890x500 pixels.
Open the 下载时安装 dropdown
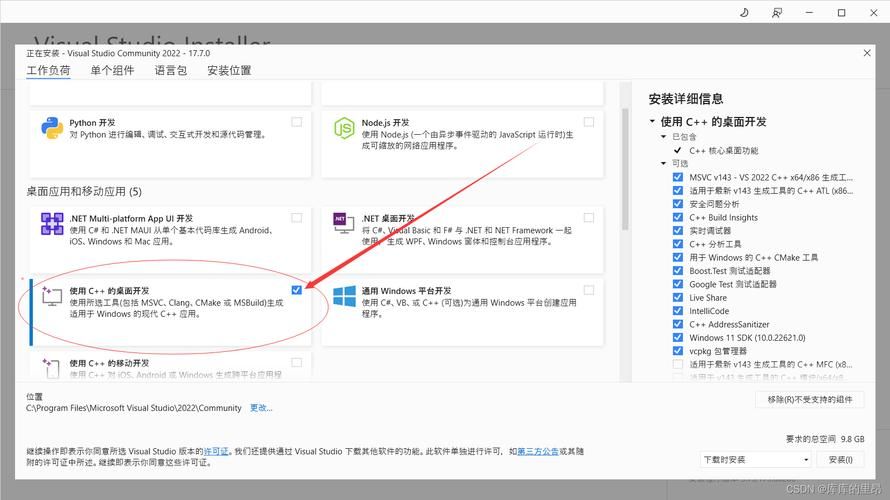tap(755, 460)
